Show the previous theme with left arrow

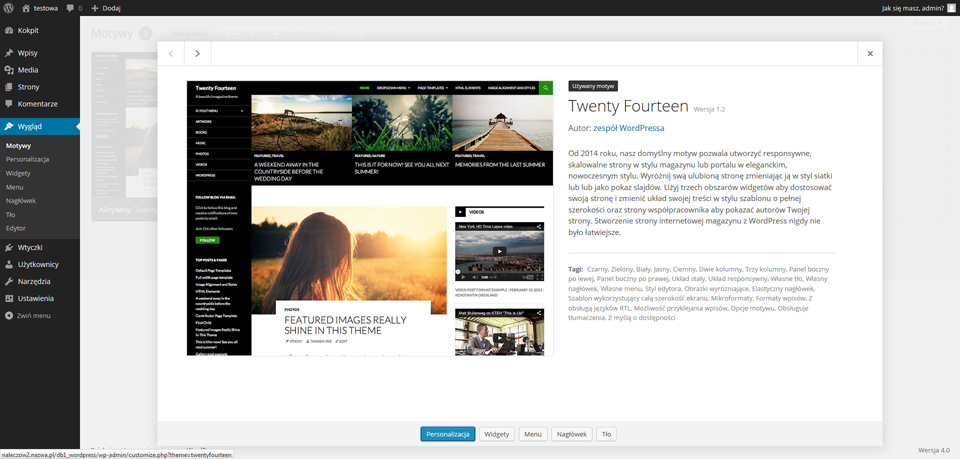tap(171, 53)
